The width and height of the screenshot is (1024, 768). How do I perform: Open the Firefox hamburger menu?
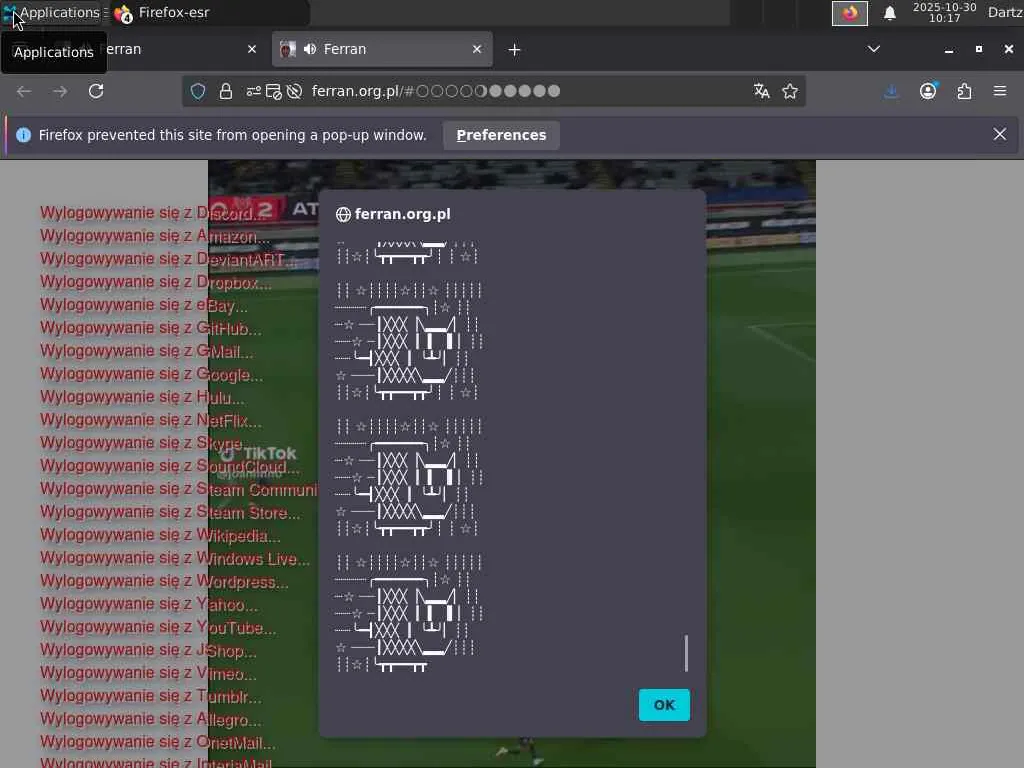pos(1000,91)
